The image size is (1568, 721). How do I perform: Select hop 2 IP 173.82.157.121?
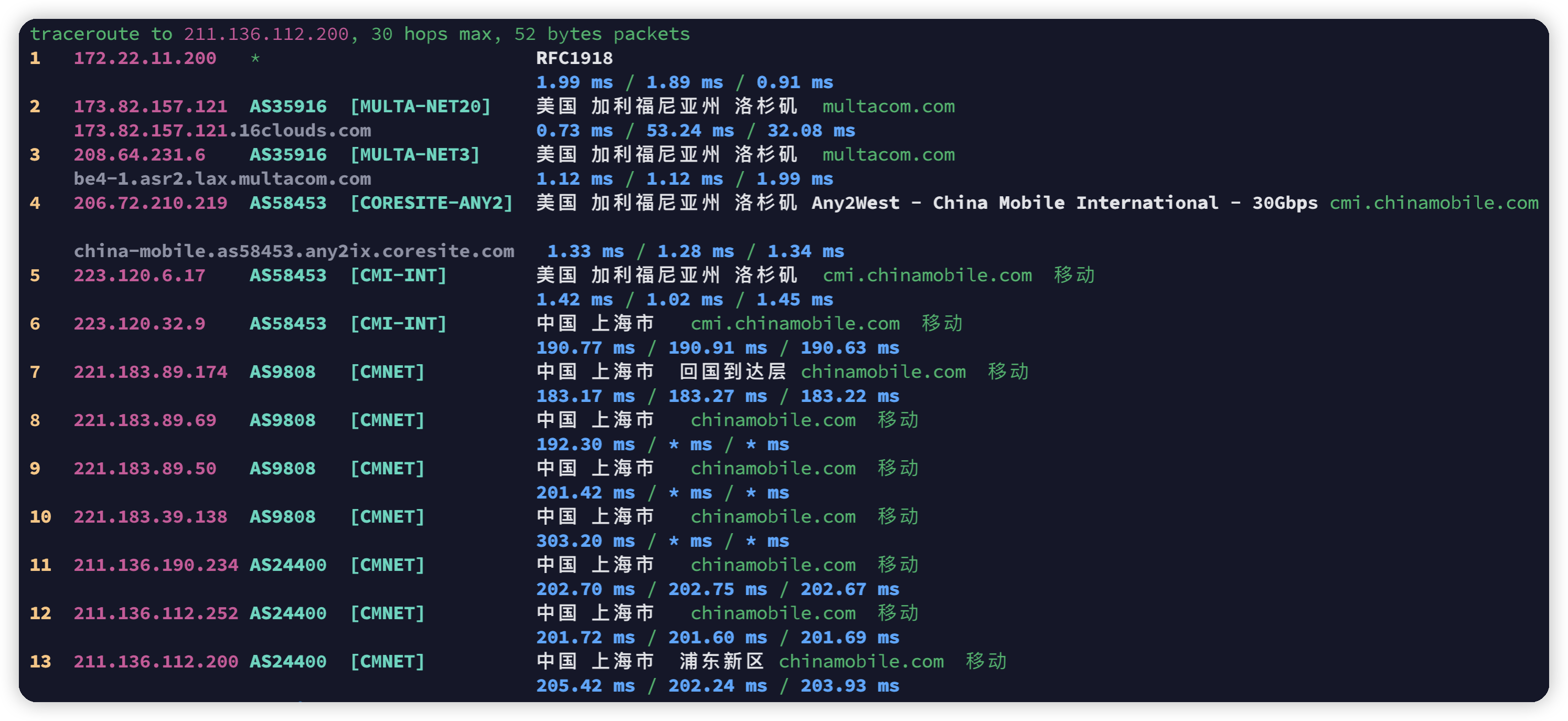(151, 106)
